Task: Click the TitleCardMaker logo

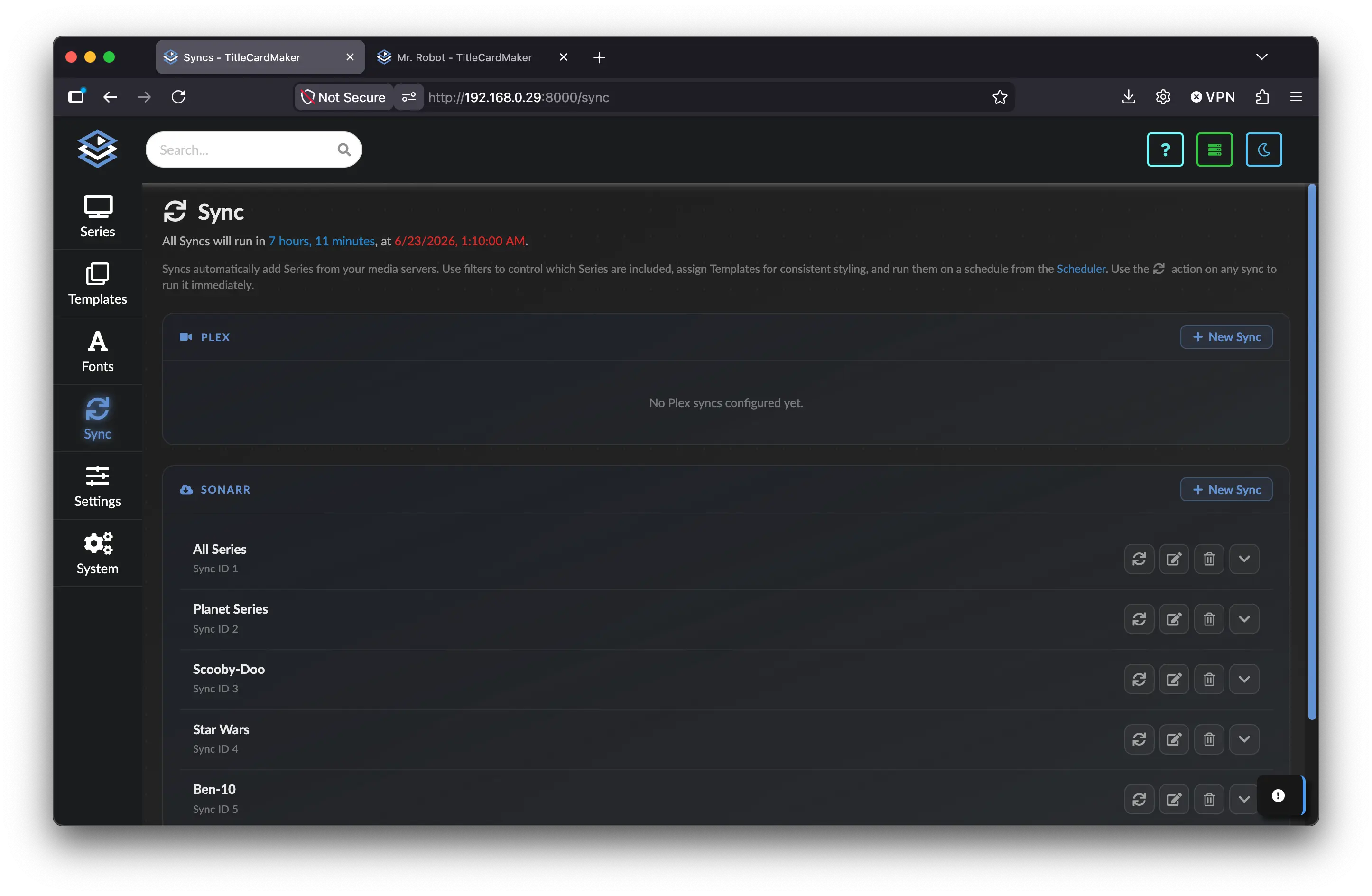Action: tap(97, 149)
